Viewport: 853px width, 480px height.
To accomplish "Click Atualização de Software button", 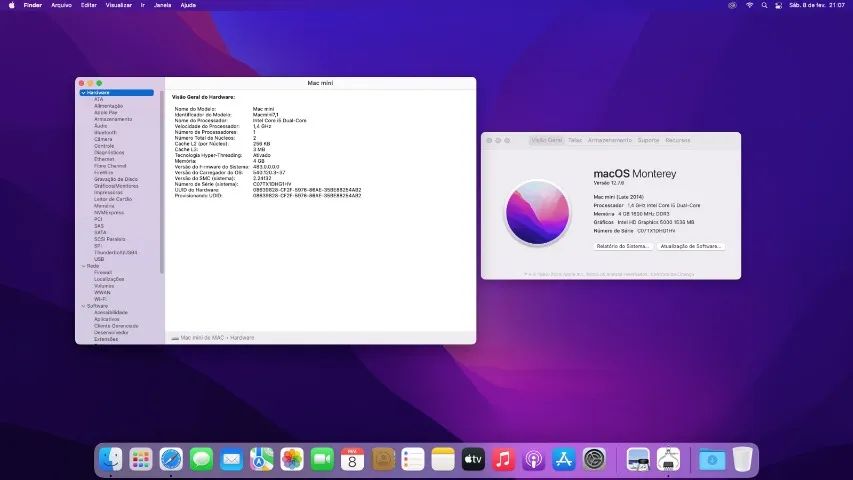I will click(690, 246).
